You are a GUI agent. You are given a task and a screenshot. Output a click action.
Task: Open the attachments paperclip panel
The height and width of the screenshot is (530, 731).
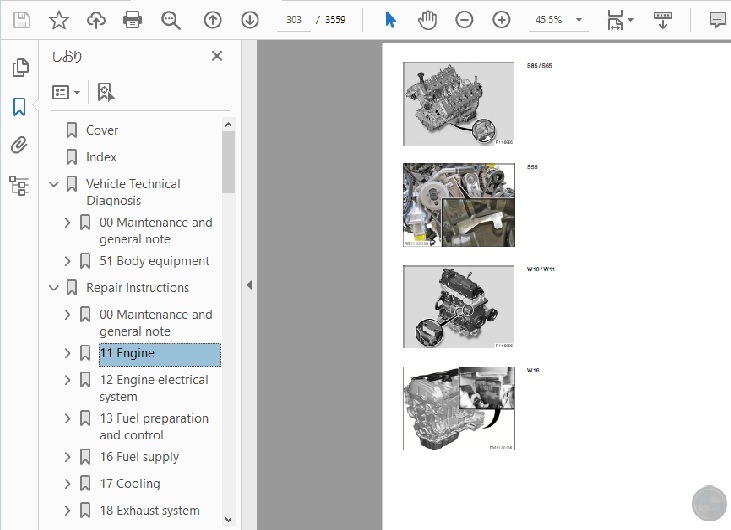(x=19, y=145)
